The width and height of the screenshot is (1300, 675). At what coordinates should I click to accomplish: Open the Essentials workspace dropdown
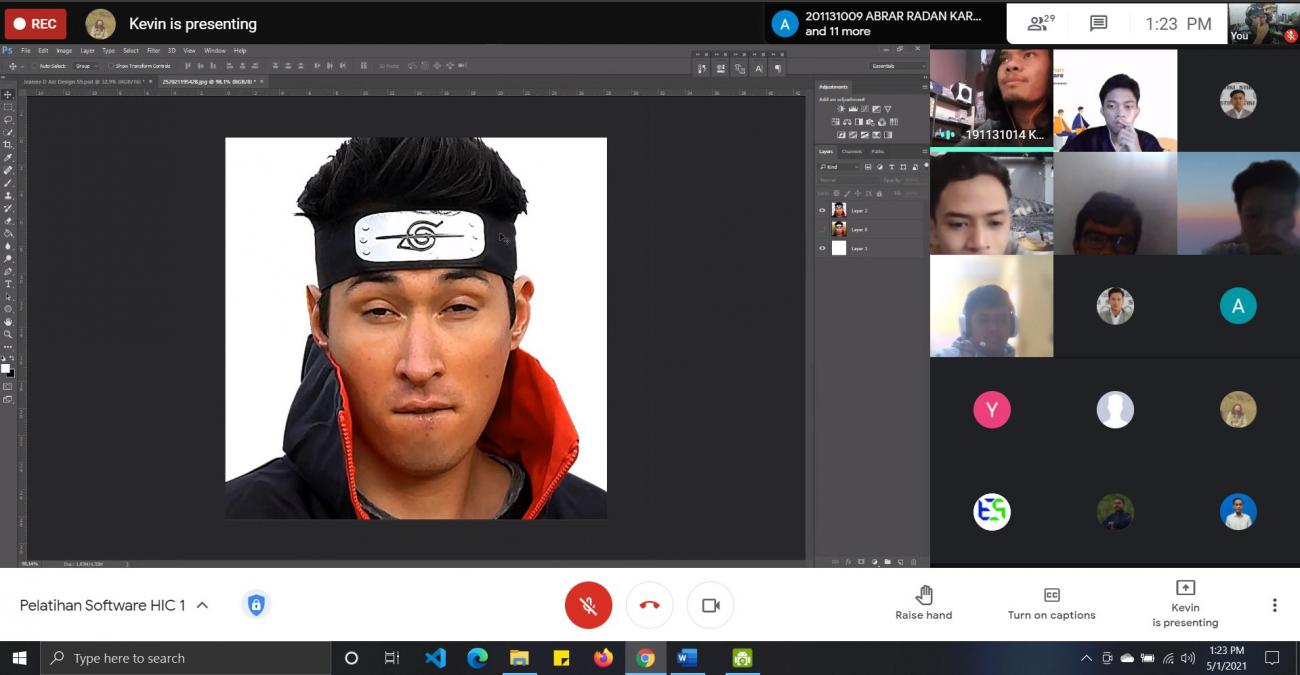pos(895,66)
